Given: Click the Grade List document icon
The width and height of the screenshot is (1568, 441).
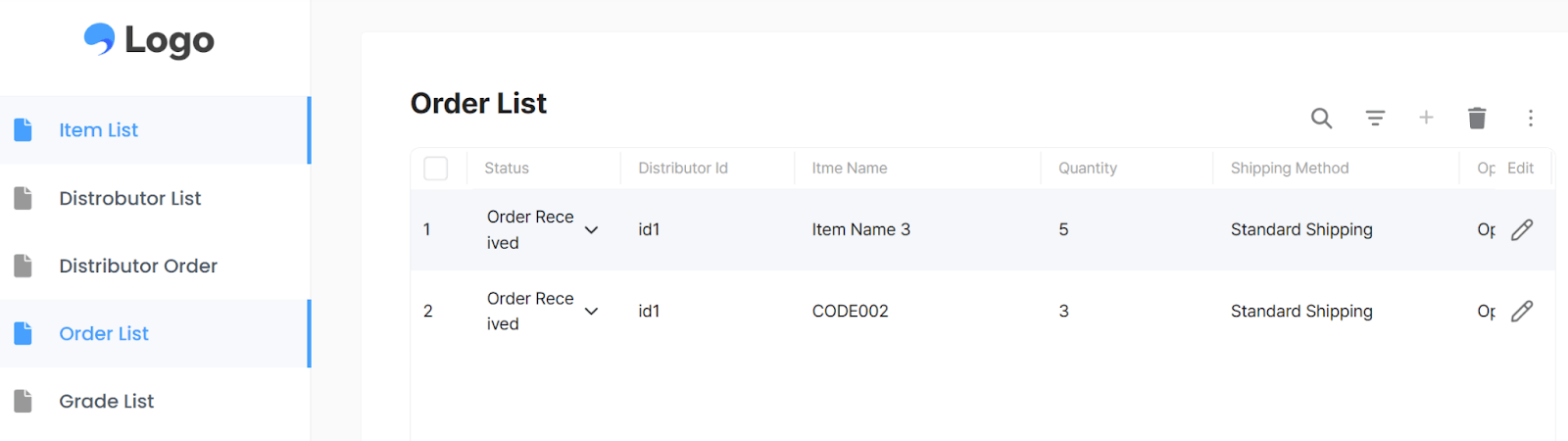Looking at the screenshot, I should pos(24,401).
